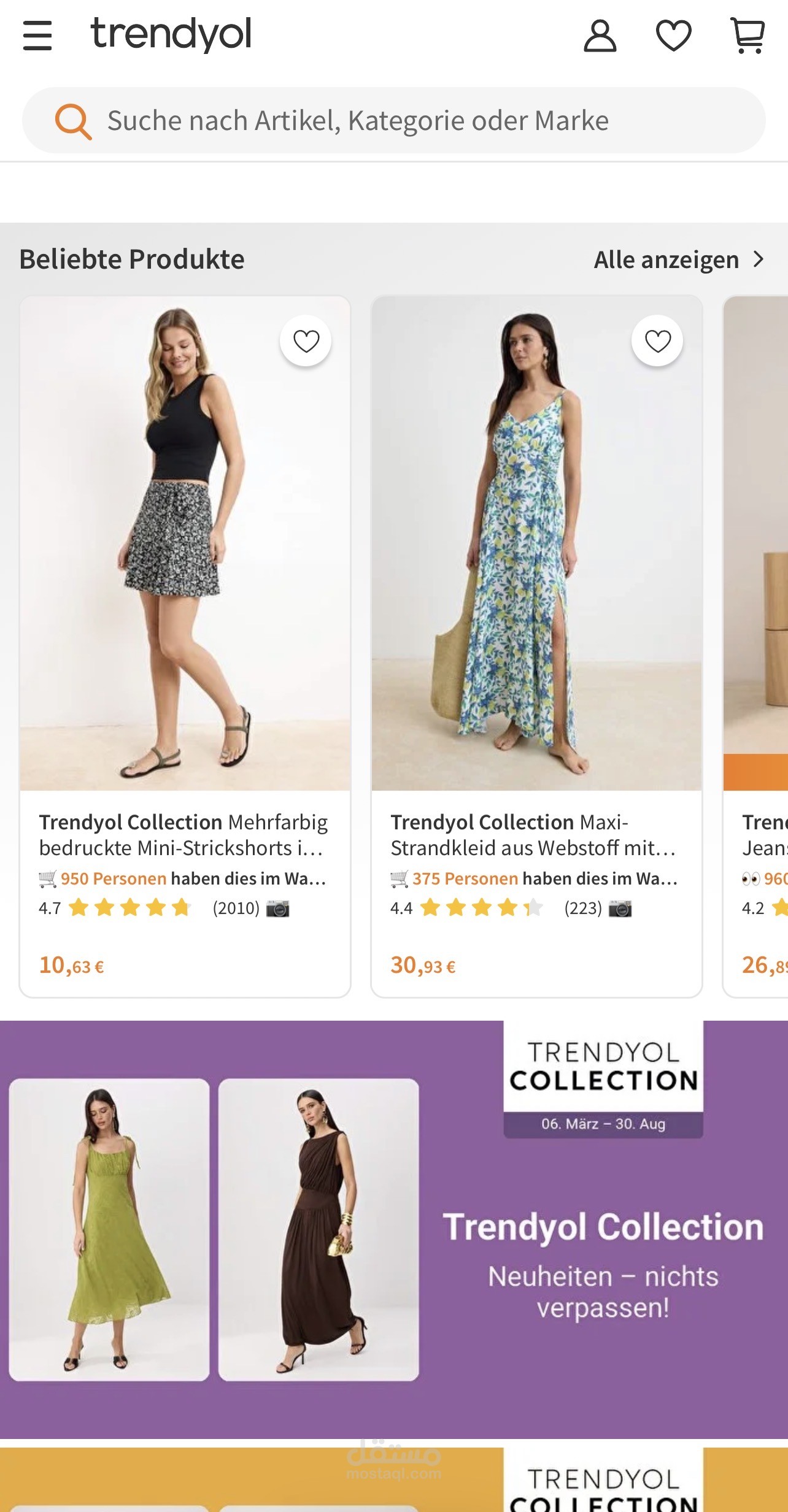Open Trendyol Collection Maxi-Strandkleid product title
This screenshot has height=1512, width=788.
coord(533,835)
